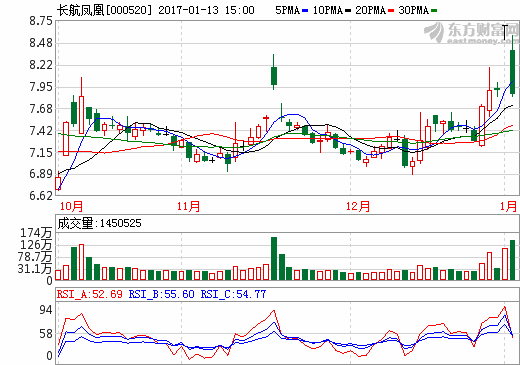Click the 31.1万 volume axis label
The height and width of the screenshot is (365, 520).
pos(35,268)
